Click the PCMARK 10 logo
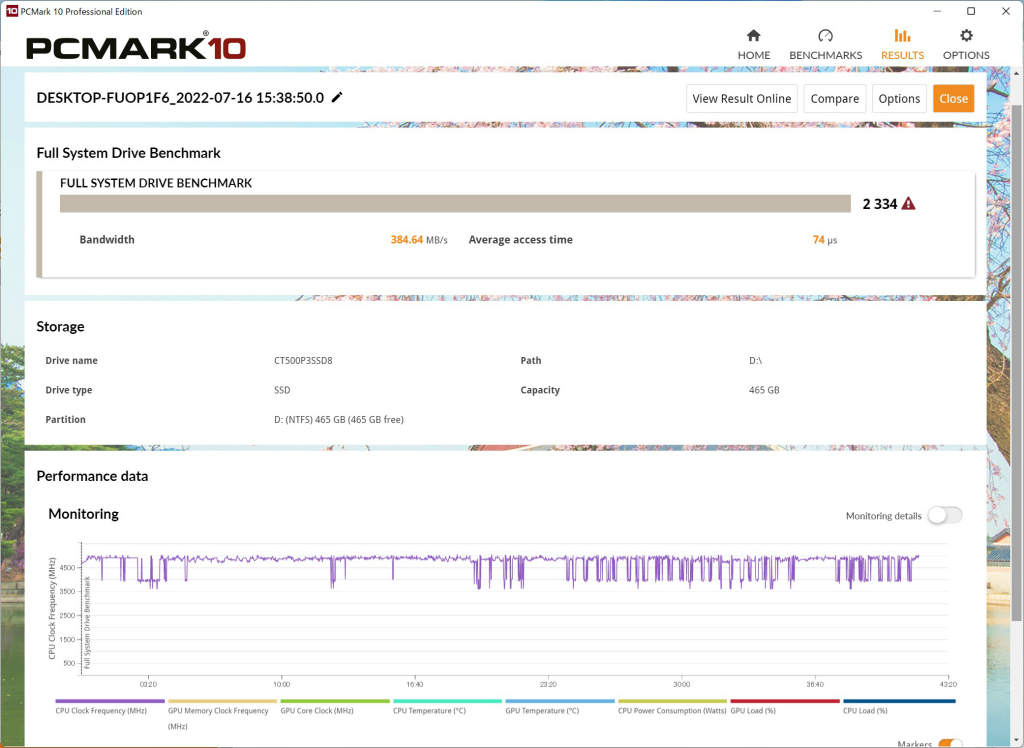Viewport: 1024px width, 748px height. pos(136,47)
